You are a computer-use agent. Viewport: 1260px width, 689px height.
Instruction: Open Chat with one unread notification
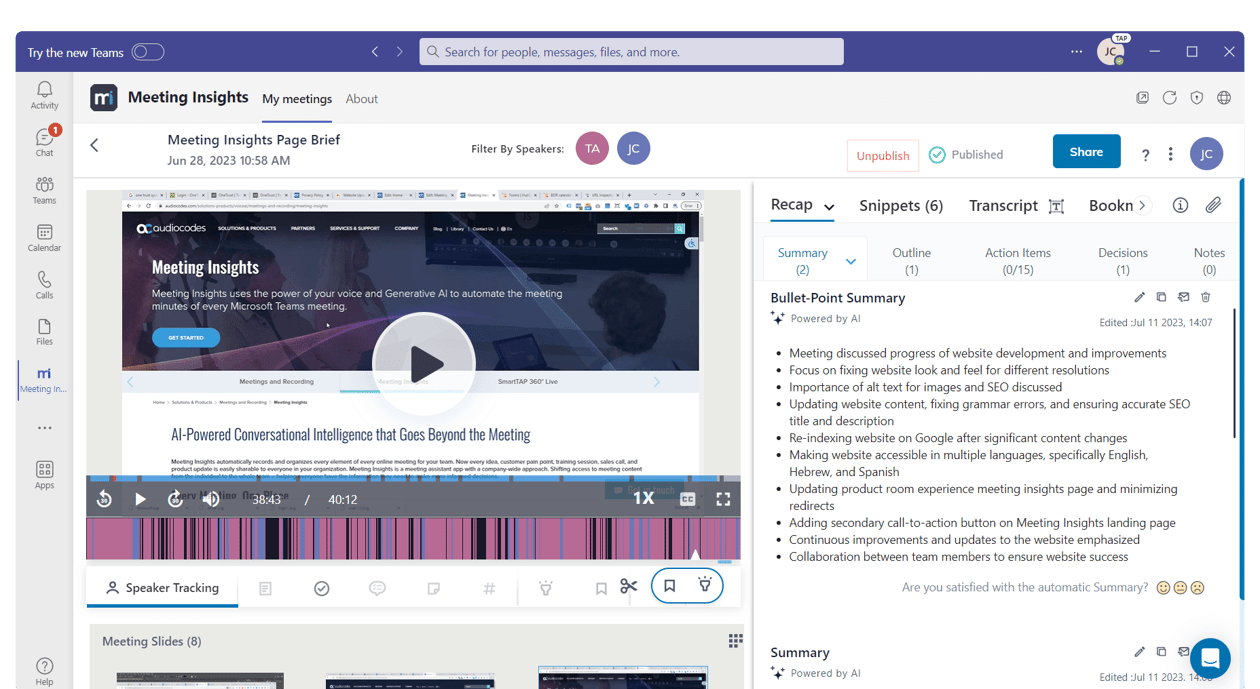coord(44,142)
